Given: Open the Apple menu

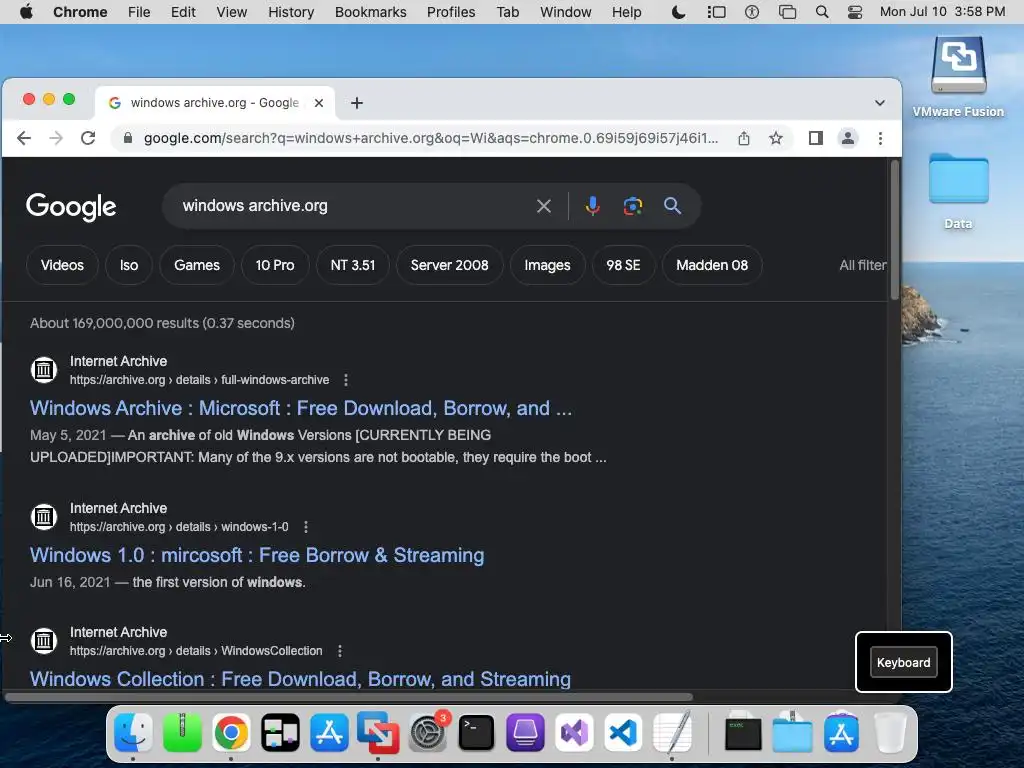Looking at the screenshot, I should (26, 12).
